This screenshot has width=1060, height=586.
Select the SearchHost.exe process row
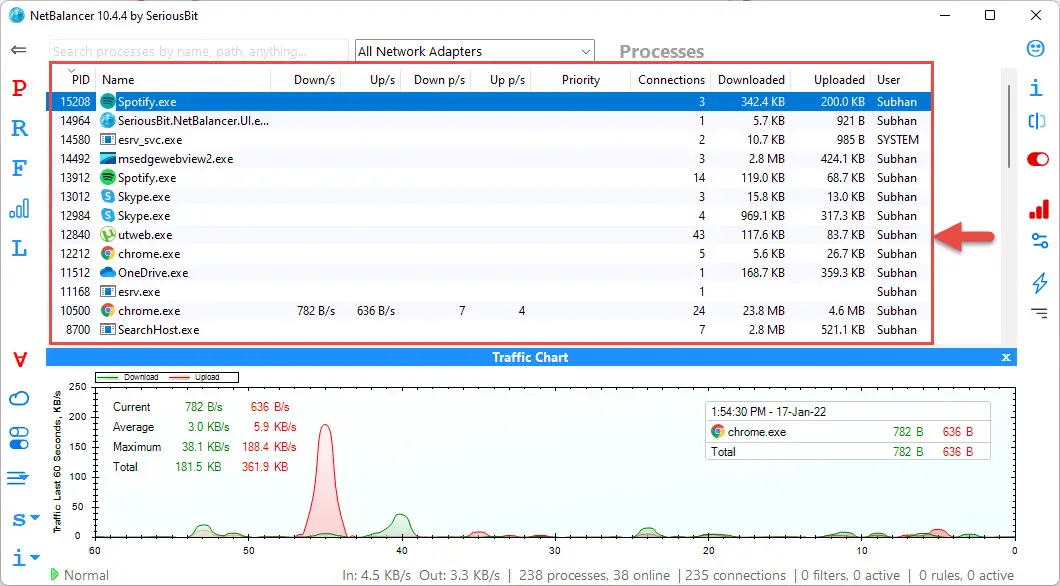pyautogui.click(x=488, y=330)
